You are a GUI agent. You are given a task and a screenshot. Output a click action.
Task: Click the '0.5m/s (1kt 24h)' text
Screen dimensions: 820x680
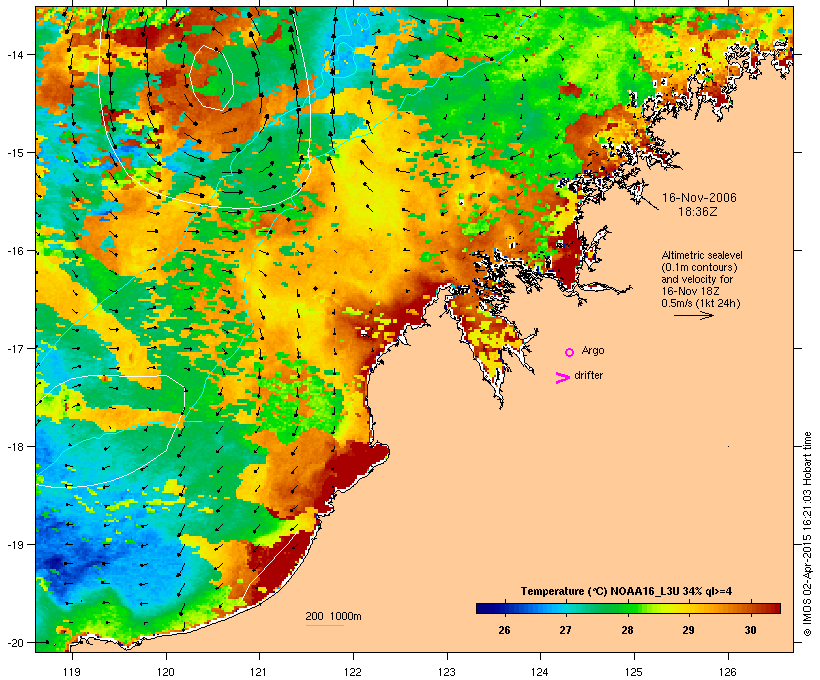pyautogui.click(x=701, y=303)
